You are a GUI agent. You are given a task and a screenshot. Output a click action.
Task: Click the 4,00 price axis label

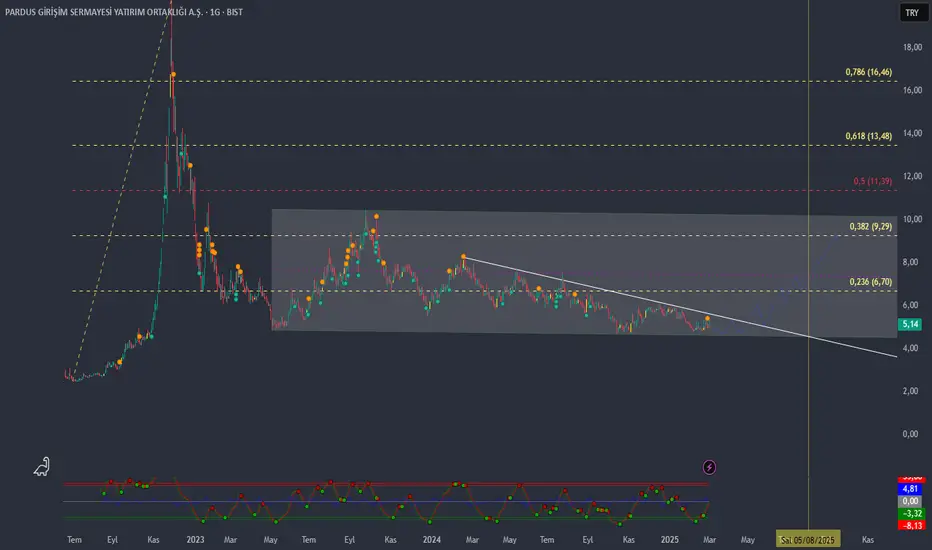[910, 348]
